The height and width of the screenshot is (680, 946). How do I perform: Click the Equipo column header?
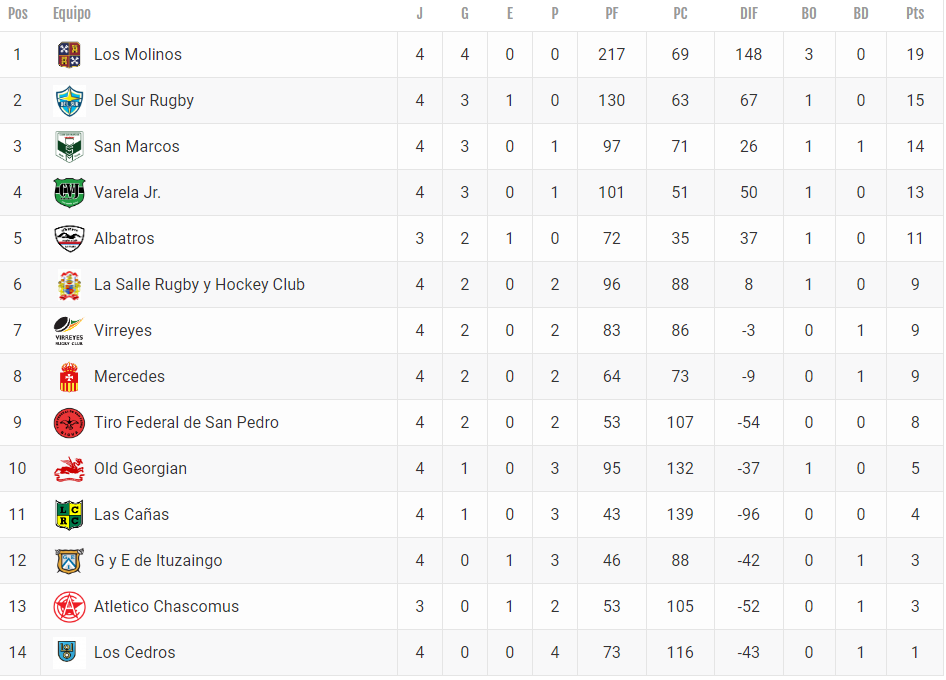tap(72, 13)
